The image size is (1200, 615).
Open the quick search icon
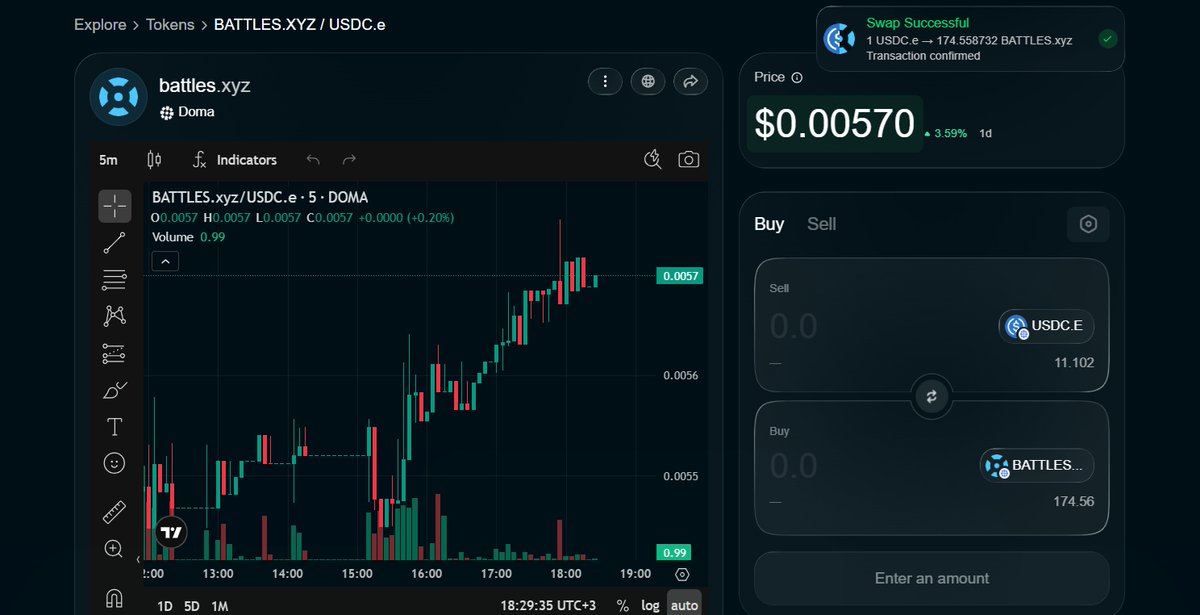(653, 160)
